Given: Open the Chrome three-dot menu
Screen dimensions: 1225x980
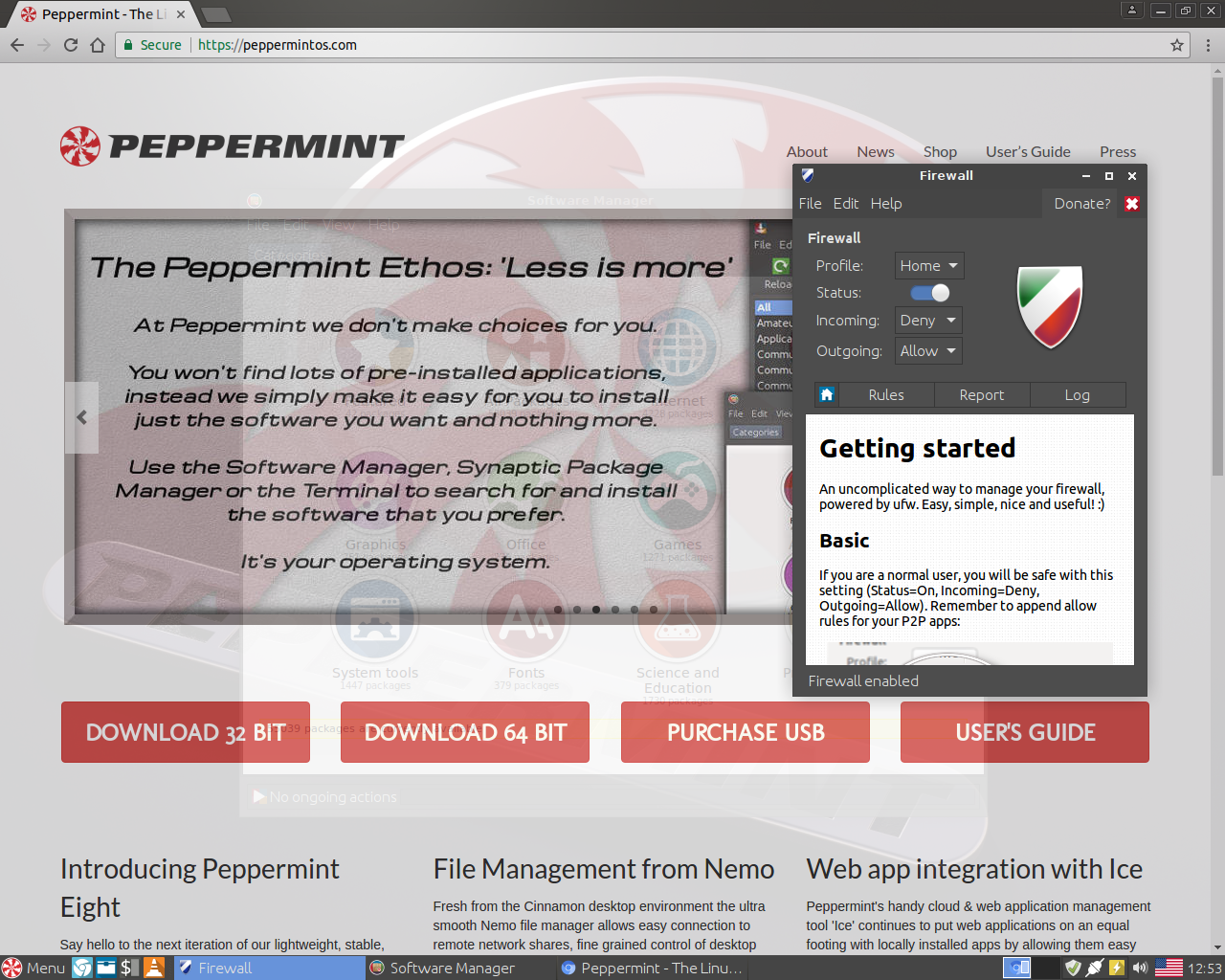Looking at the screenshot, I should click(x=1208, y=45).
